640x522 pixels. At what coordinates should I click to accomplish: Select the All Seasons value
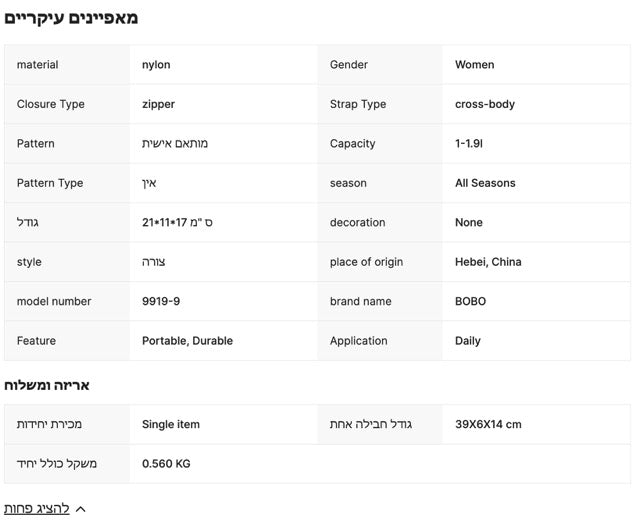pos(485,183)
